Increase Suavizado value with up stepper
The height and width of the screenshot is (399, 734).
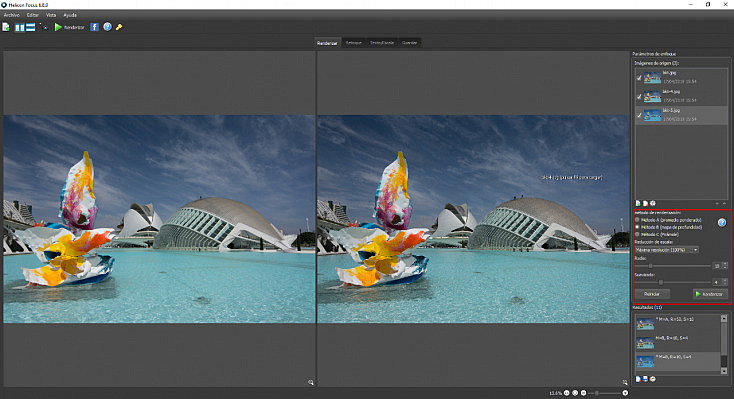coord(725,280)
